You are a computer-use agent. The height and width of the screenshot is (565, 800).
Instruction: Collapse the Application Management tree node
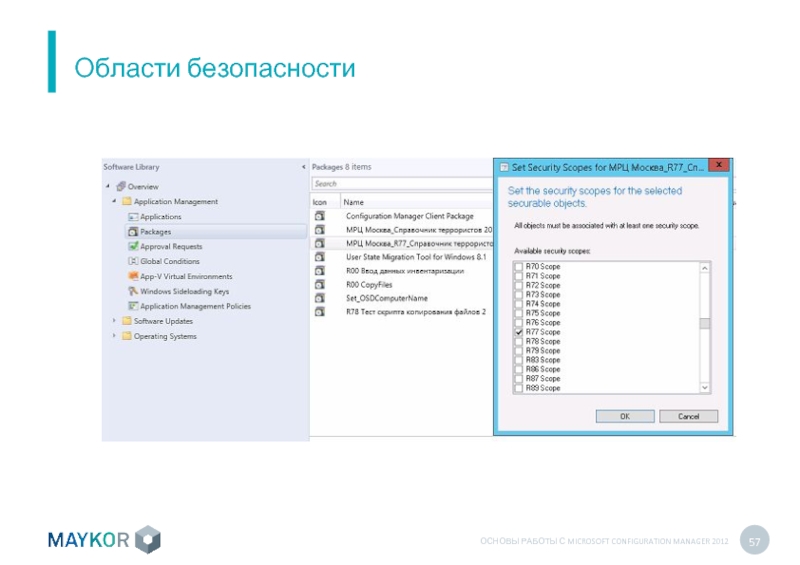coord(114,201)
